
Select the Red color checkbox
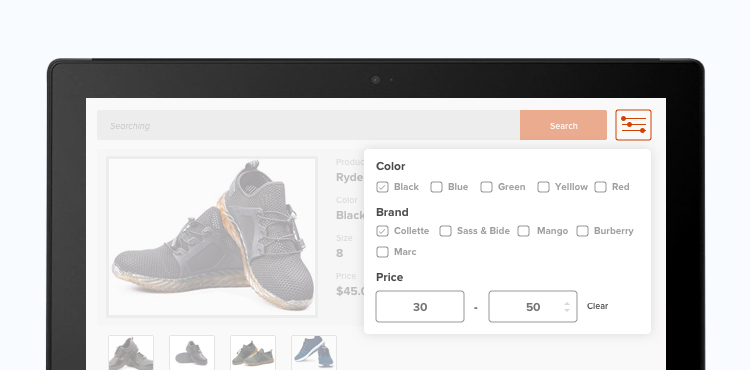point(600,187)
